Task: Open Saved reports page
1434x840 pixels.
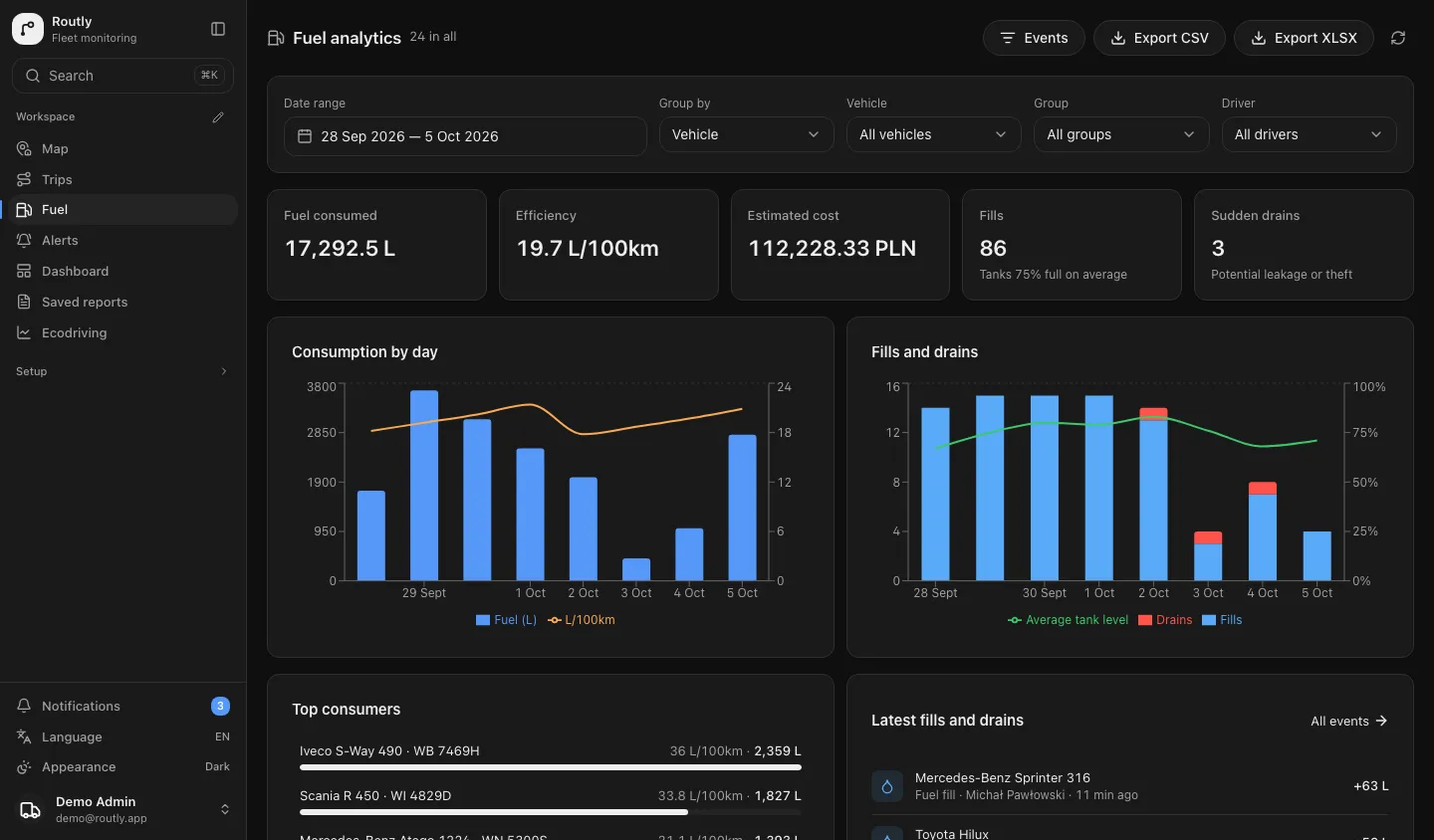Action: [122, 302]
